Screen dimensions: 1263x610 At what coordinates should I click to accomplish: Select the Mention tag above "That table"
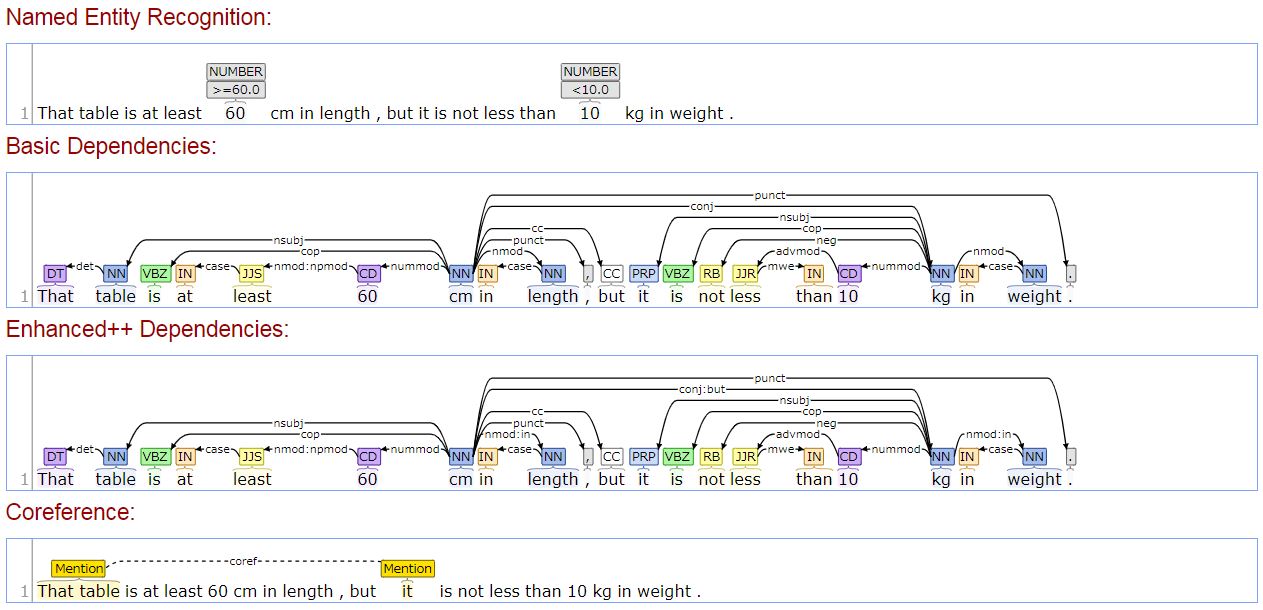point(79,569)
